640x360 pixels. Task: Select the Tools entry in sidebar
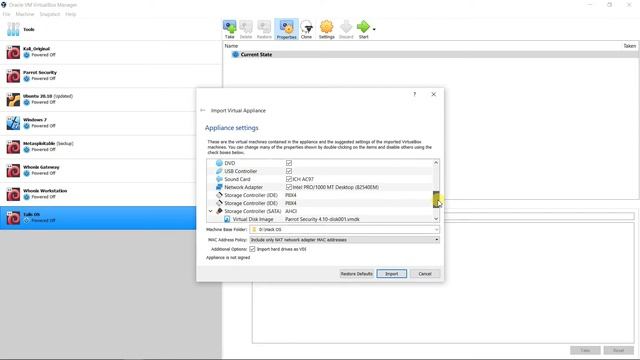tap(111, 29)
